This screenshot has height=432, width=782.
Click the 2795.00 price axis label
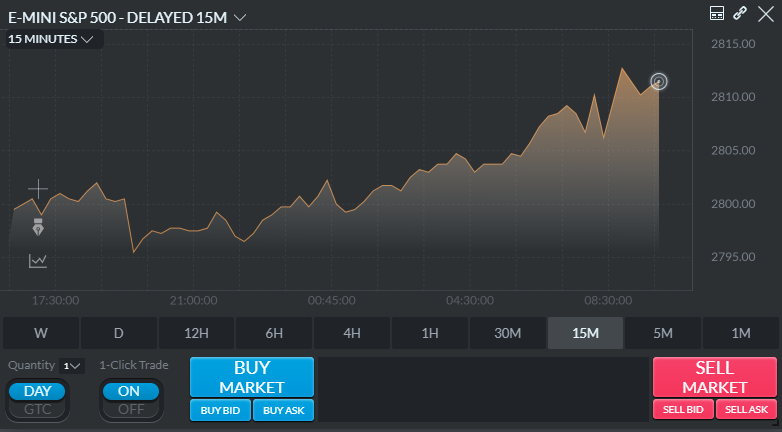click(x=733, y=257)
